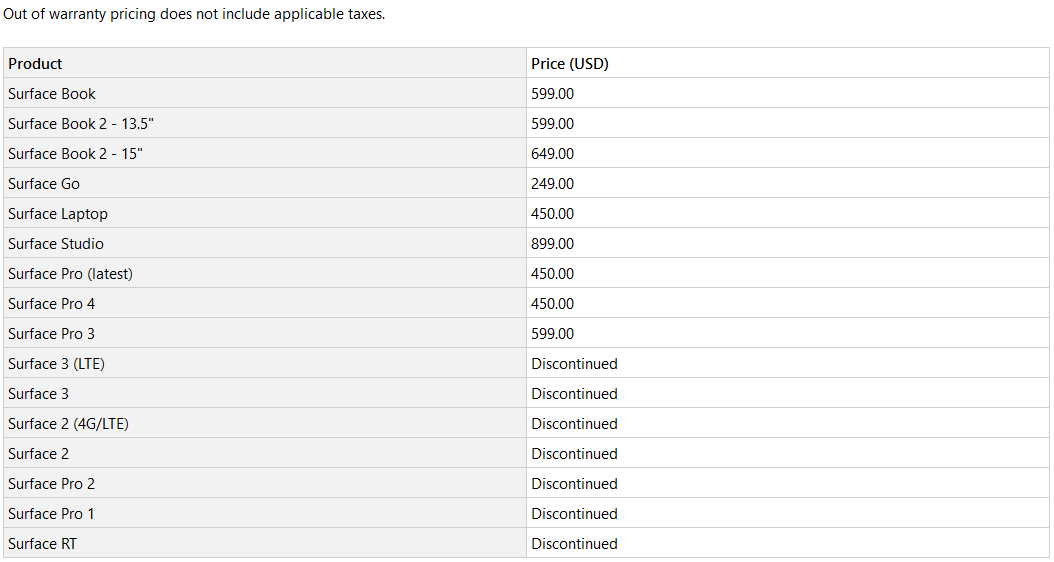The height and width of the screenshot is (562, 1054).
Task: Select the Surface 3 (LTE) row
Action: pos(526,364)
